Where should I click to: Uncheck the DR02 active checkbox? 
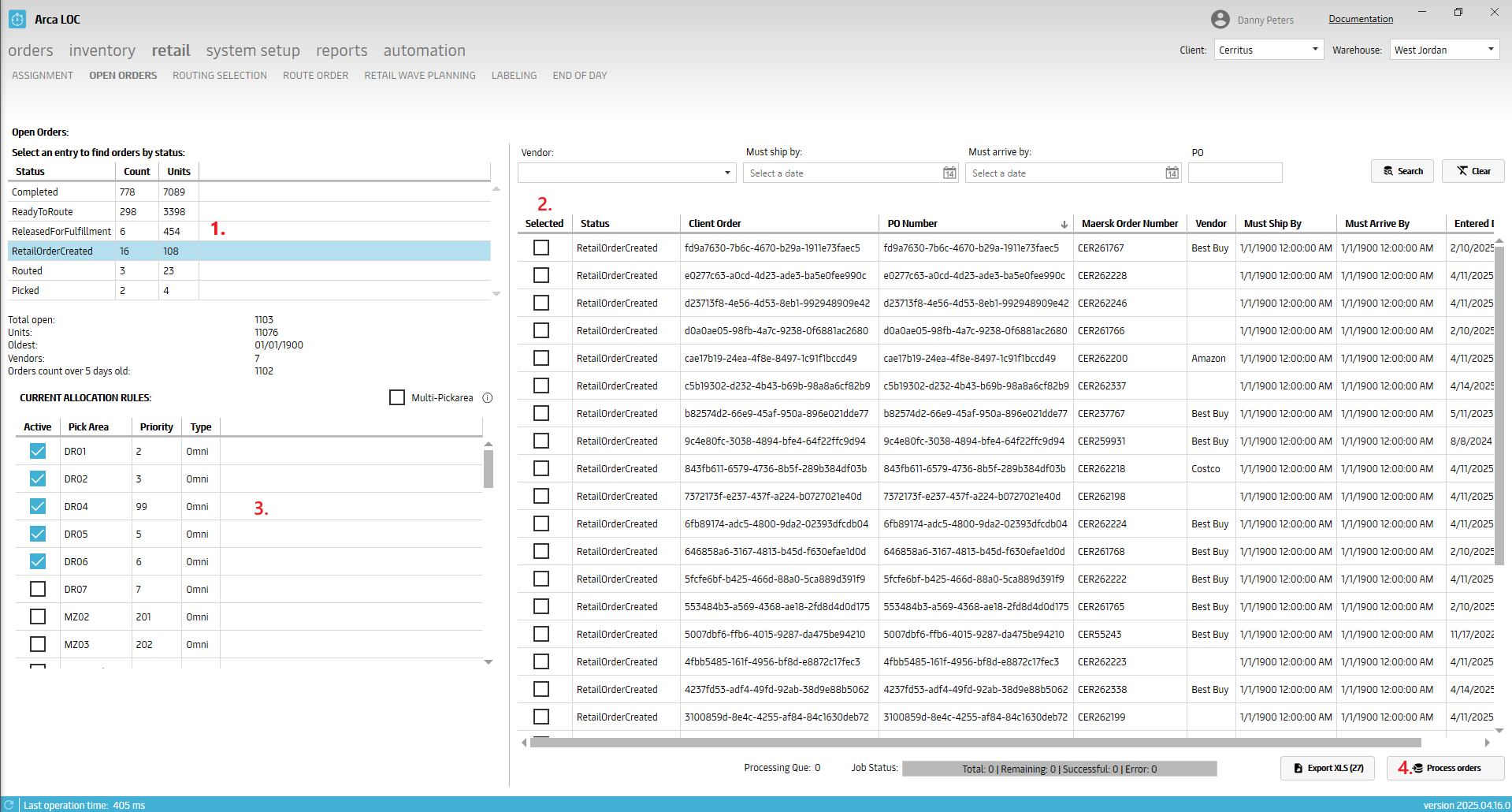(38, 479)
